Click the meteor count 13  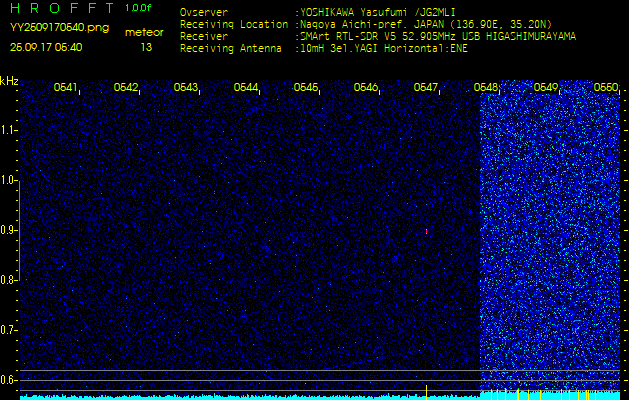click(146, 47)
